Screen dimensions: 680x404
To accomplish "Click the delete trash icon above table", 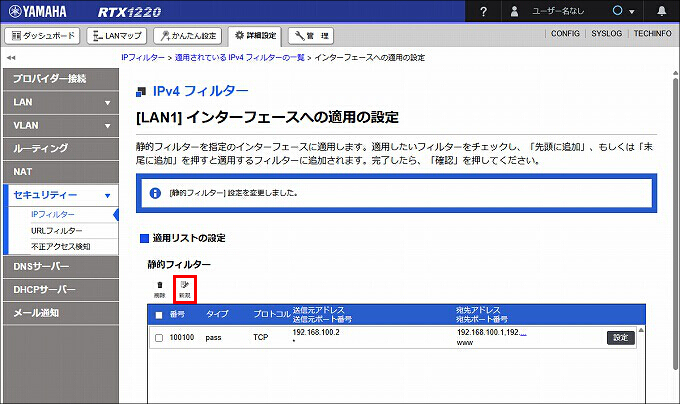I will (x=160, y=289).
